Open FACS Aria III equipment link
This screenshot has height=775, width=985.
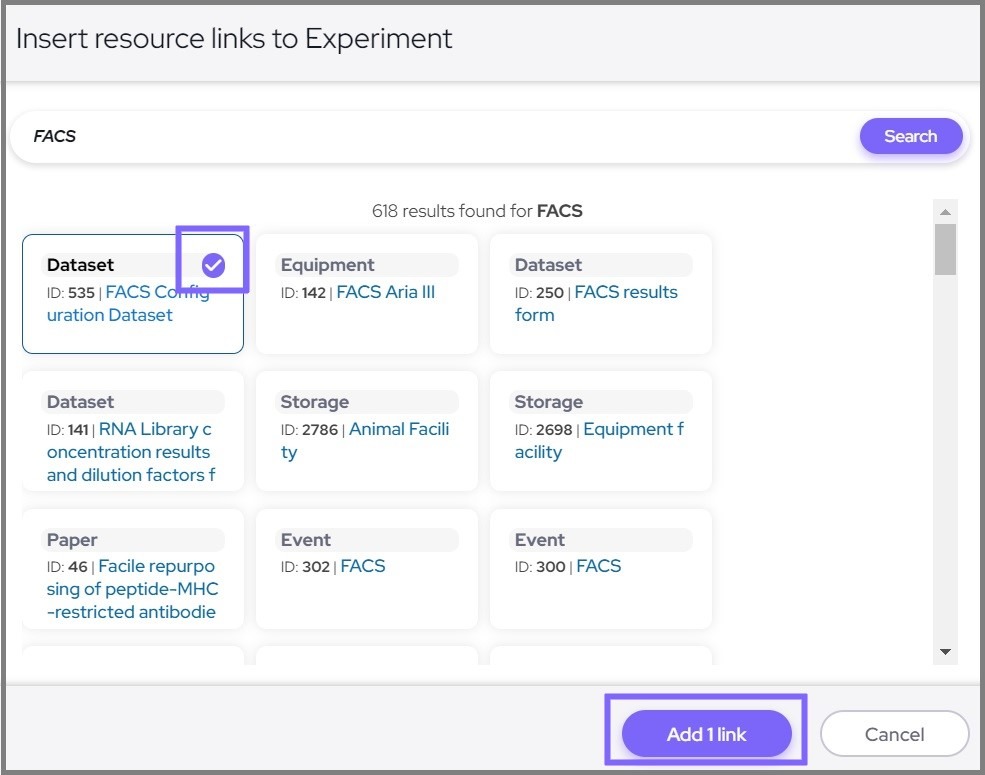click(385, 292)
